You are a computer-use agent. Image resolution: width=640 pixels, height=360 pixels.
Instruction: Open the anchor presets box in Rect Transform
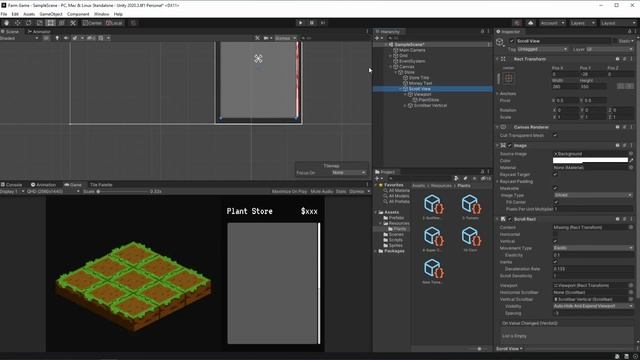[x=509, y=78]
